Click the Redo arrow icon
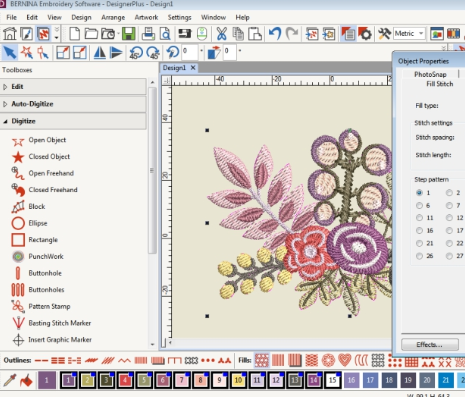 [x=292, y=34]
